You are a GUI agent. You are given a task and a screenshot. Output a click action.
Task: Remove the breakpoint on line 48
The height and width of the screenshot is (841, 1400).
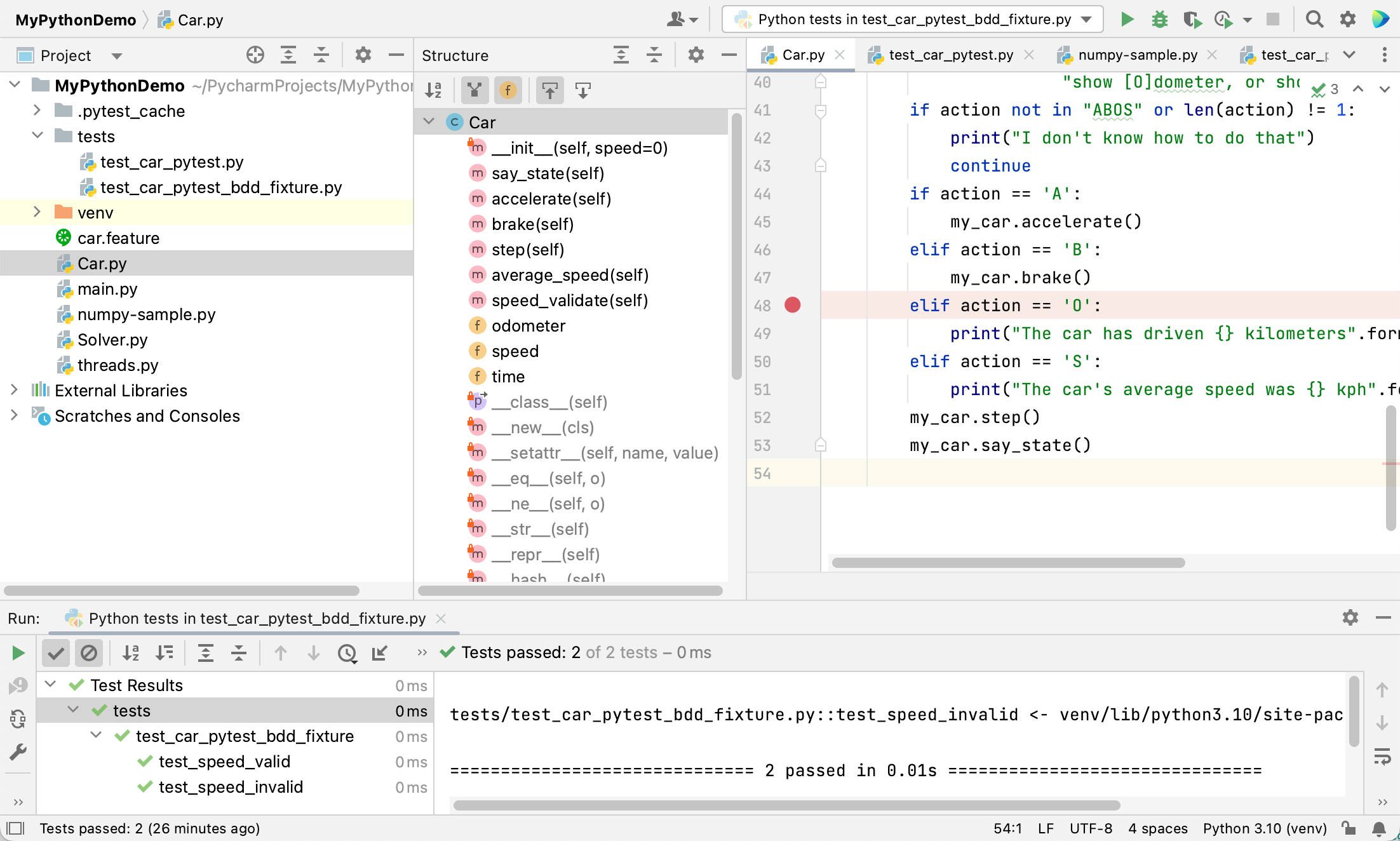pos(792,306)
